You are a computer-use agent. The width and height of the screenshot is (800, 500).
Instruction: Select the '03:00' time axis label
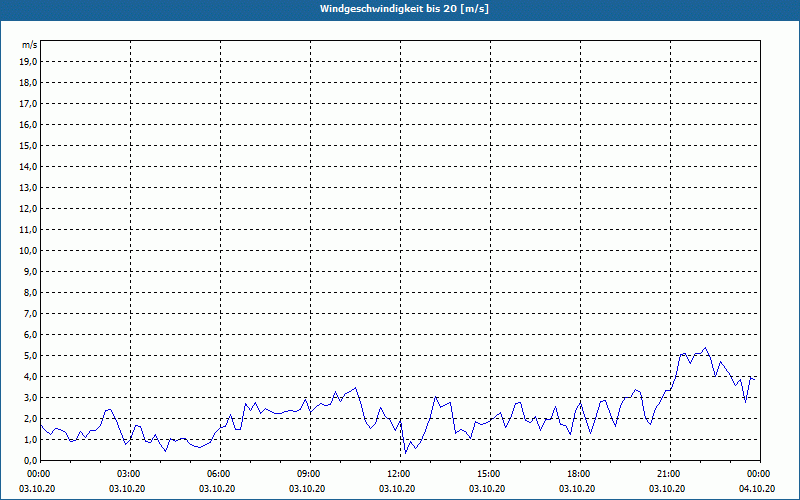coord(131,474)
